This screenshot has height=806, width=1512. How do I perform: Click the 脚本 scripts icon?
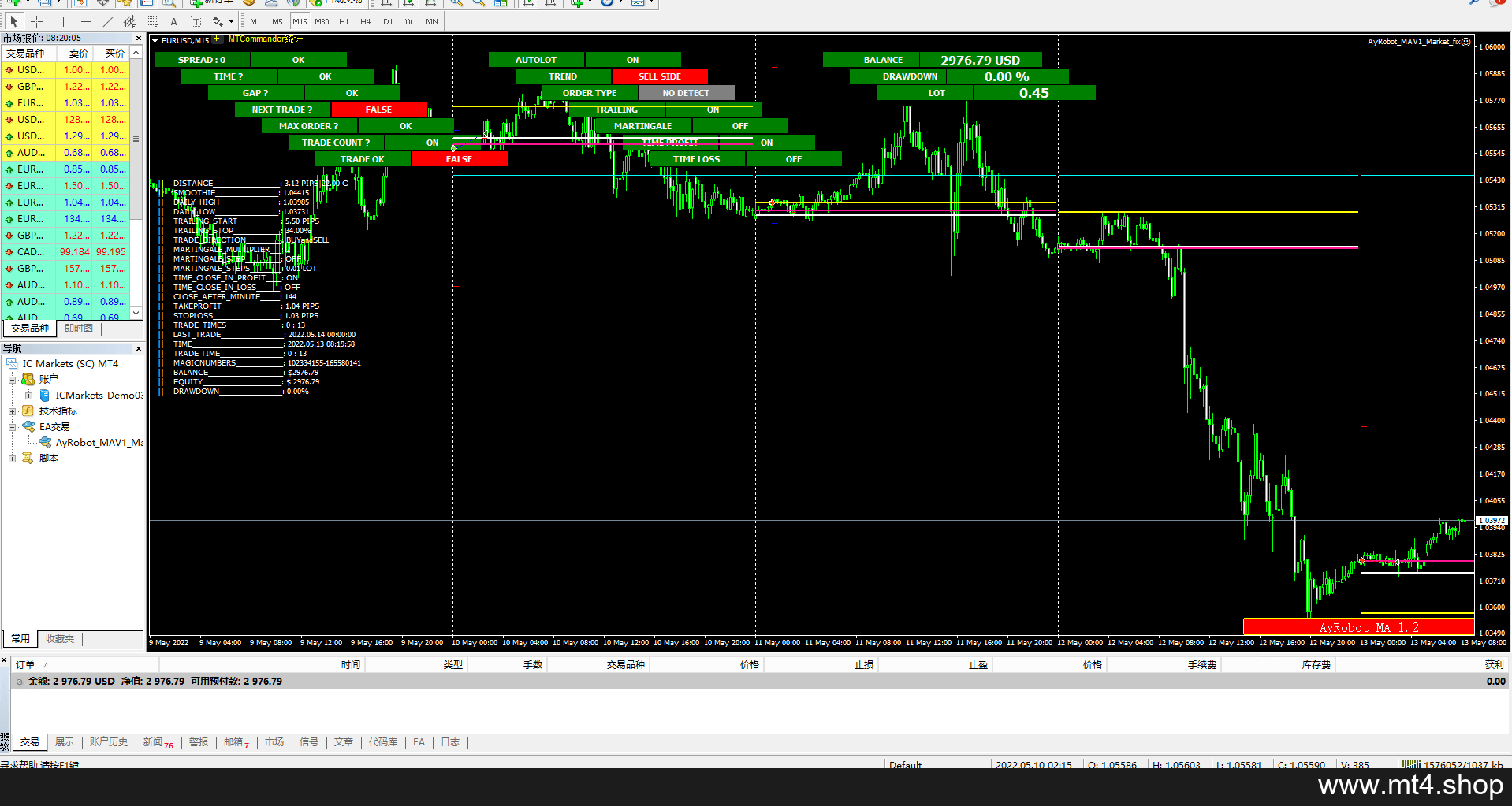[x=28, y=458]
